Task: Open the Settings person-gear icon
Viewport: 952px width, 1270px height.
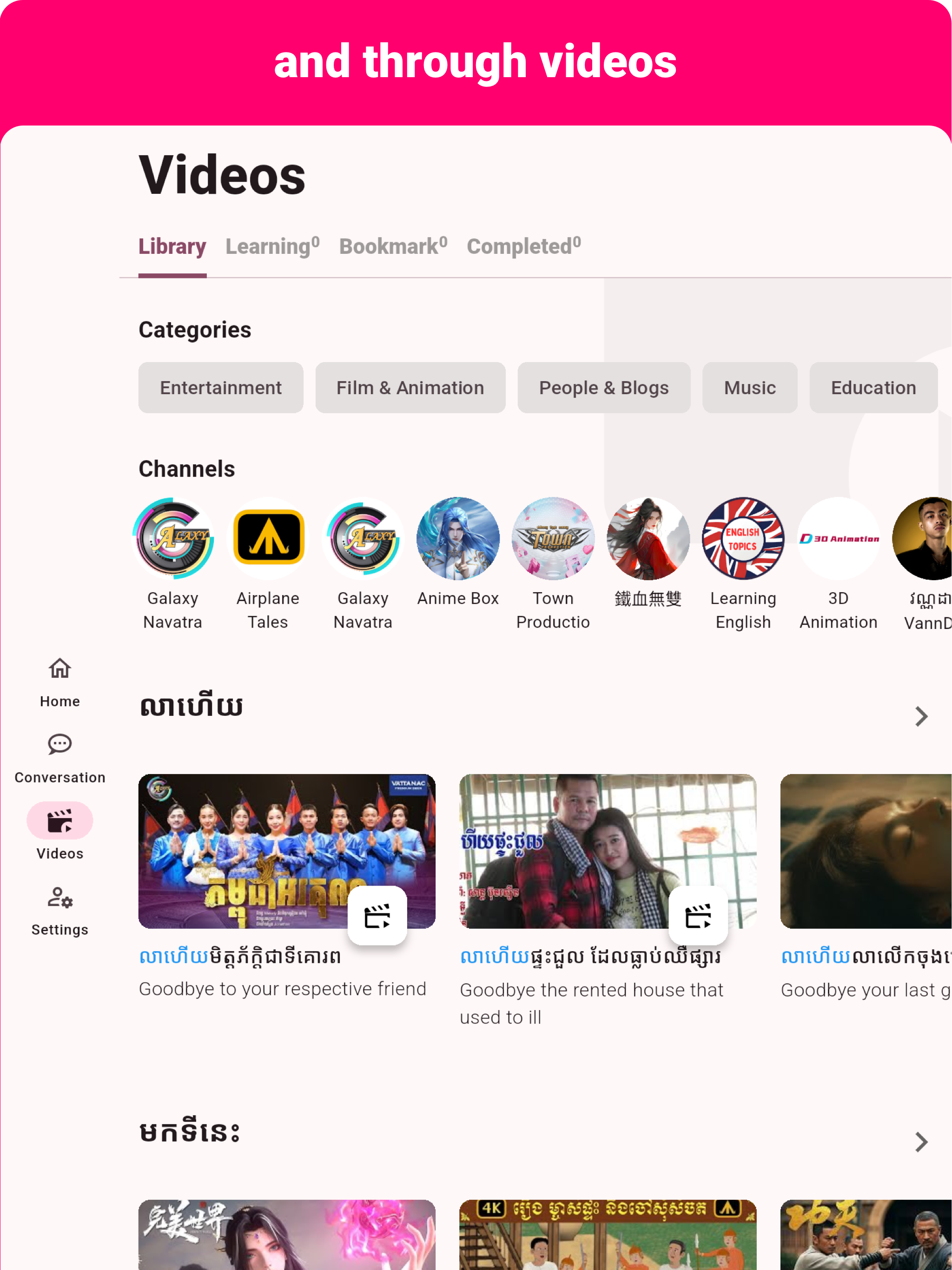Action: pyautogui.click(x=59, y=897)
